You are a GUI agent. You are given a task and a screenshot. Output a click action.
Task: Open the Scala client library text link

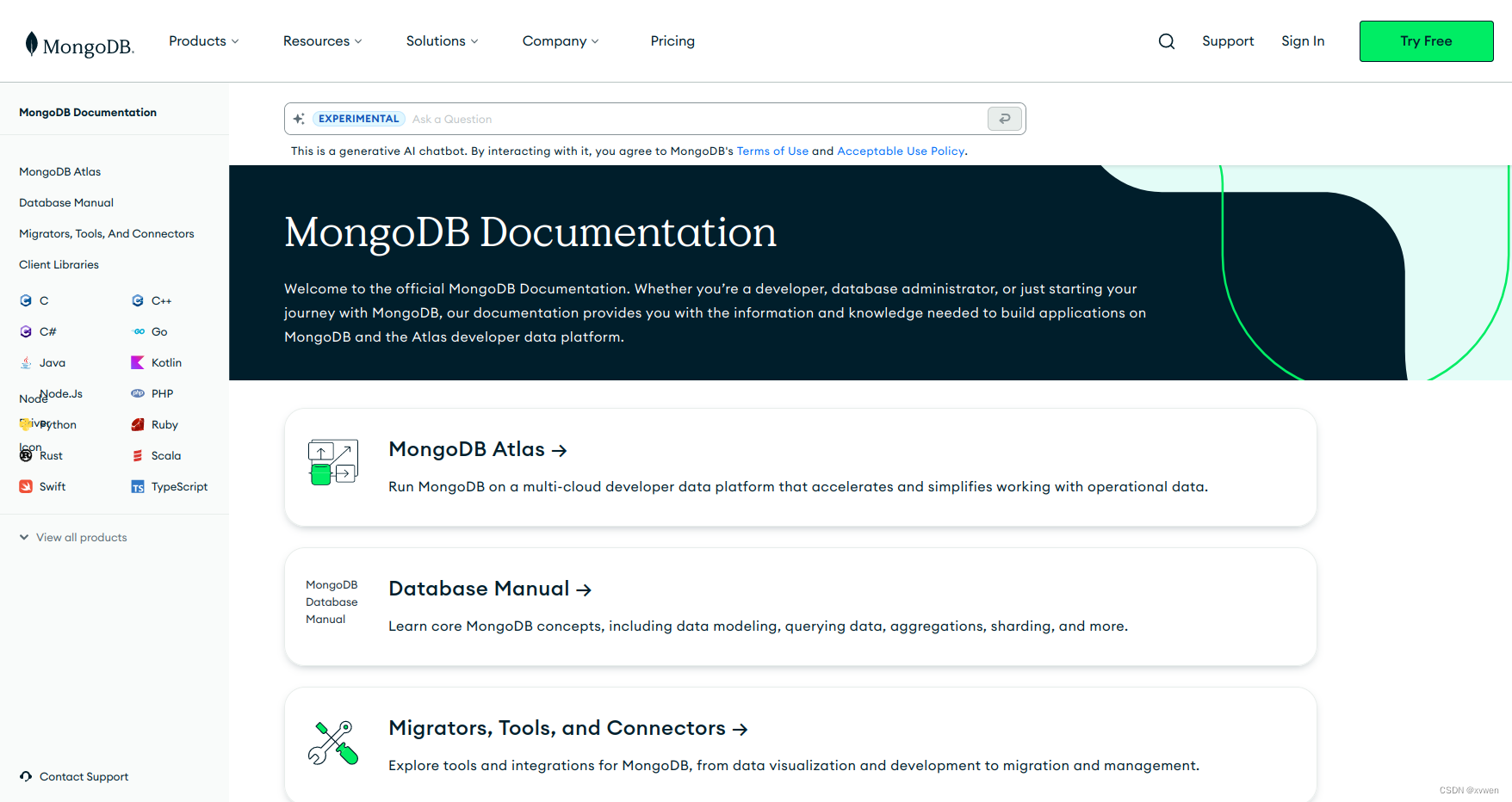(x=166, y=455)
